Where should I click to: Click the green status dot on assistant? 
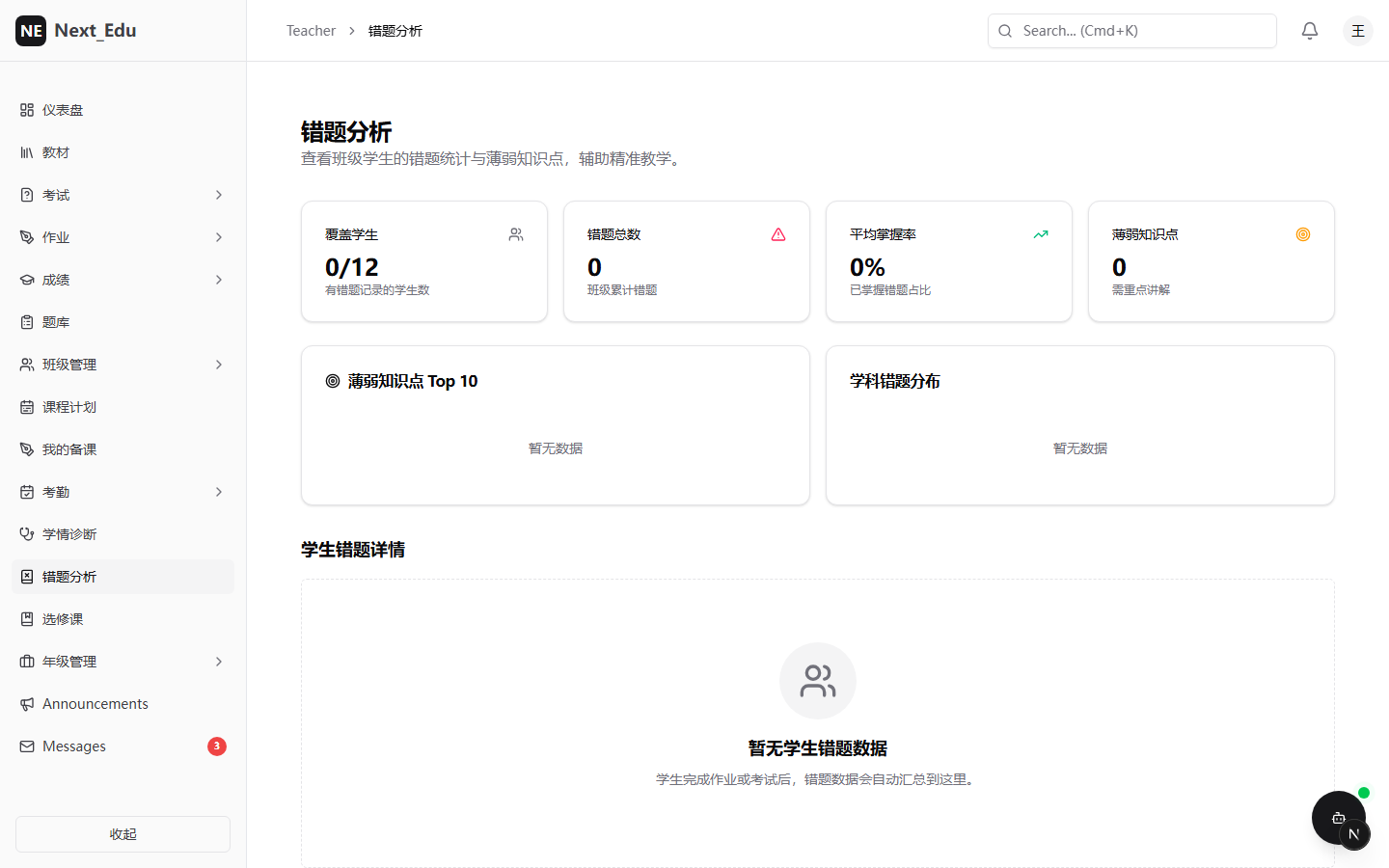pyautogui.click(x=1364, y=793)
